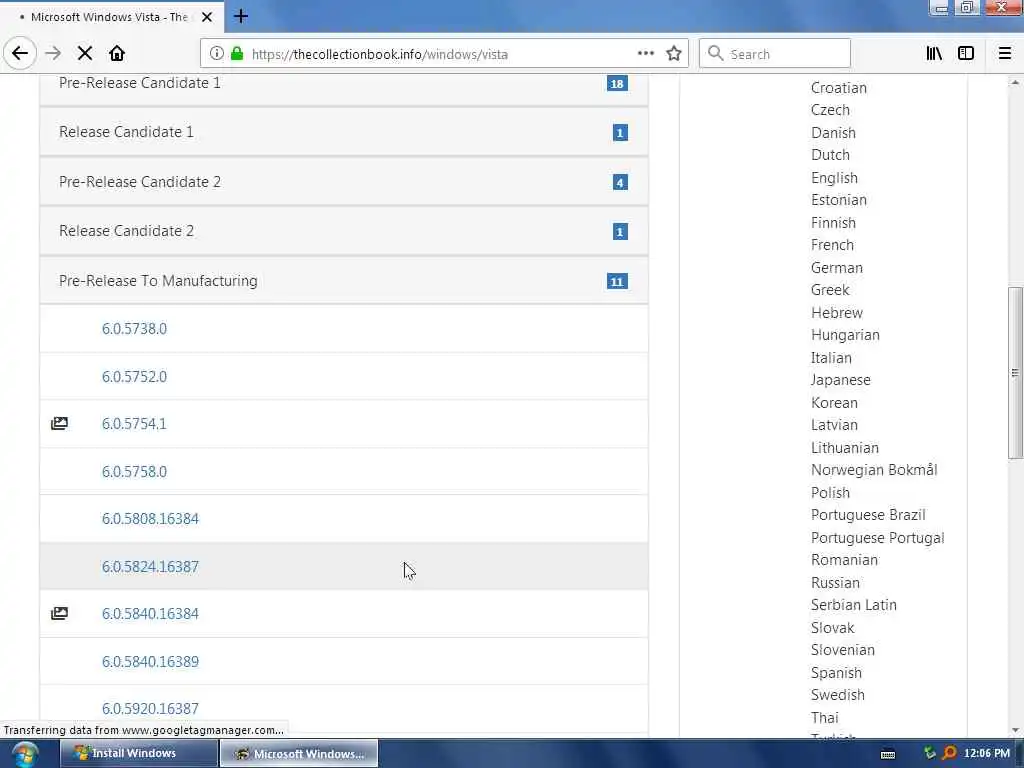Grab the vertical scrollbar thumb
This screenshot has height=768, width=1024.
click(1015, 372)
